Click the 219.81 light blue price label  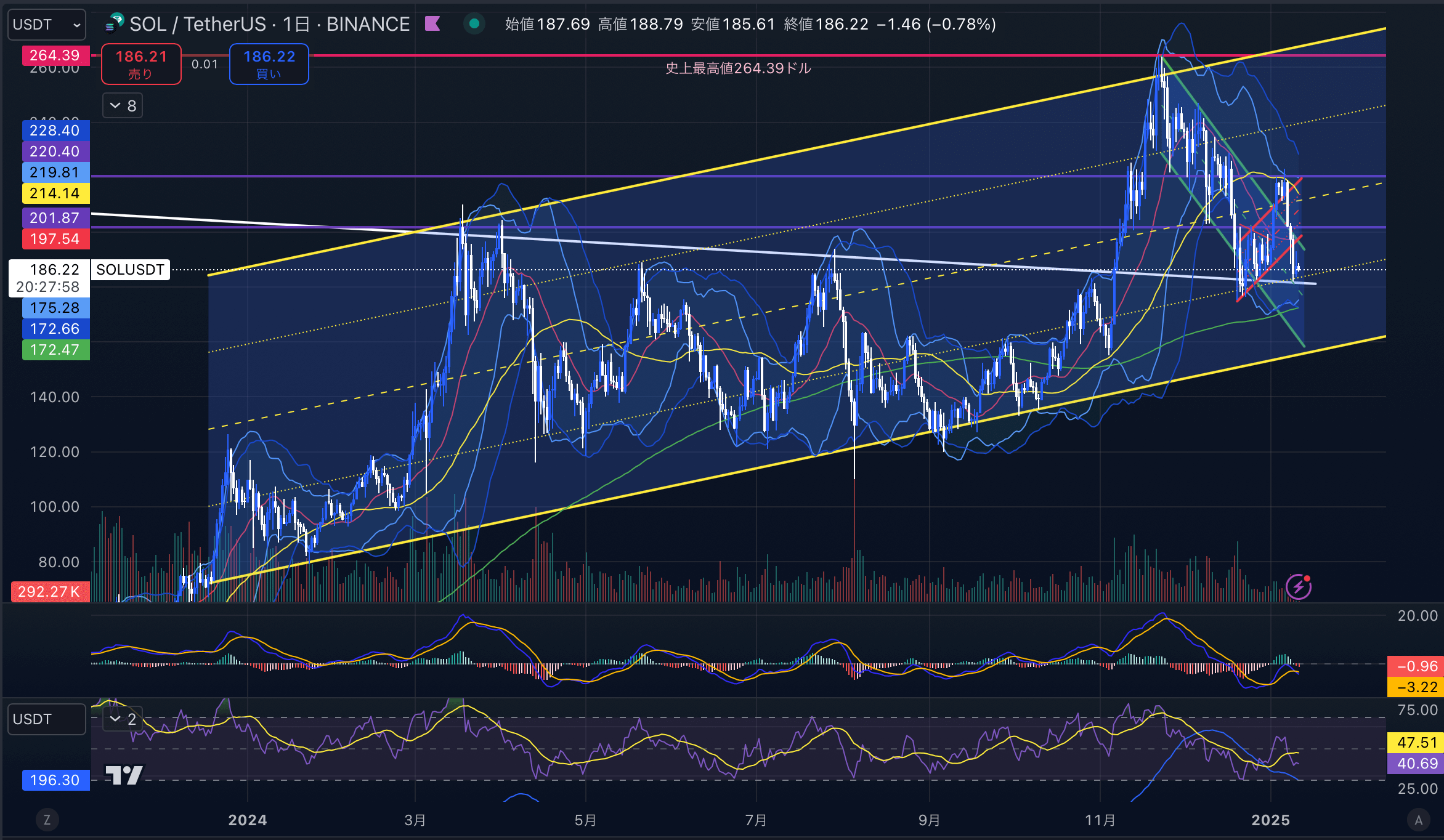pyautogui.click(x=55, y=172)
